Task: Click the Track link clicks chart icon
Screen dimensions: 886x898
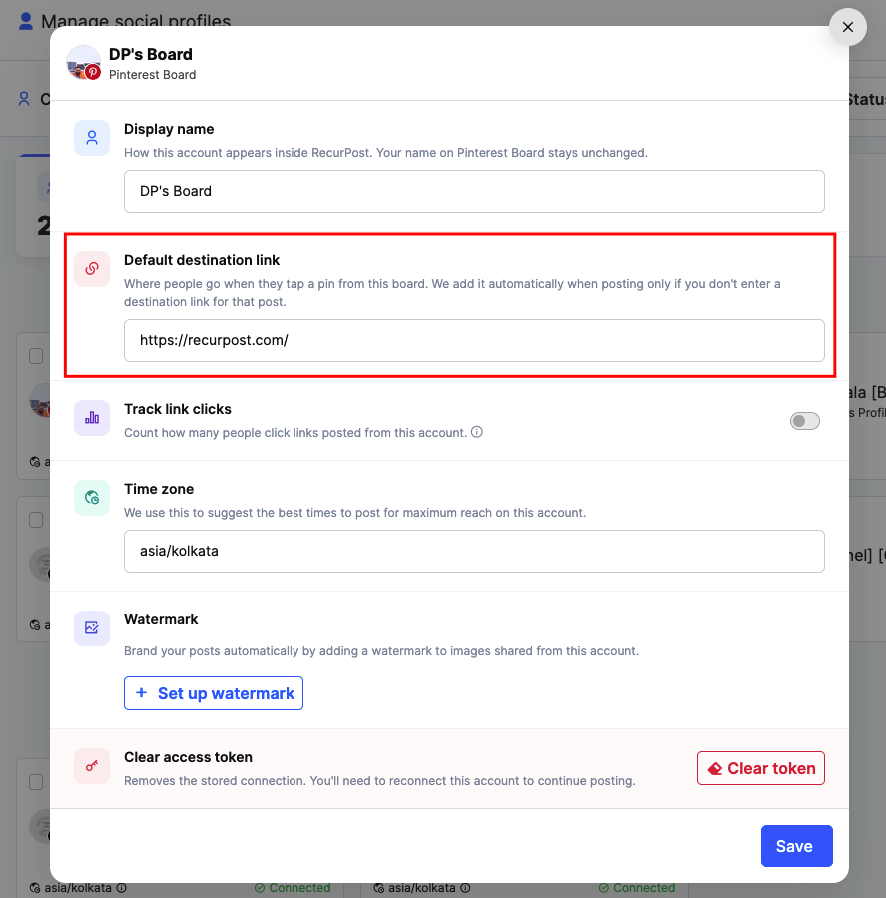Action: tap(92, 418)
